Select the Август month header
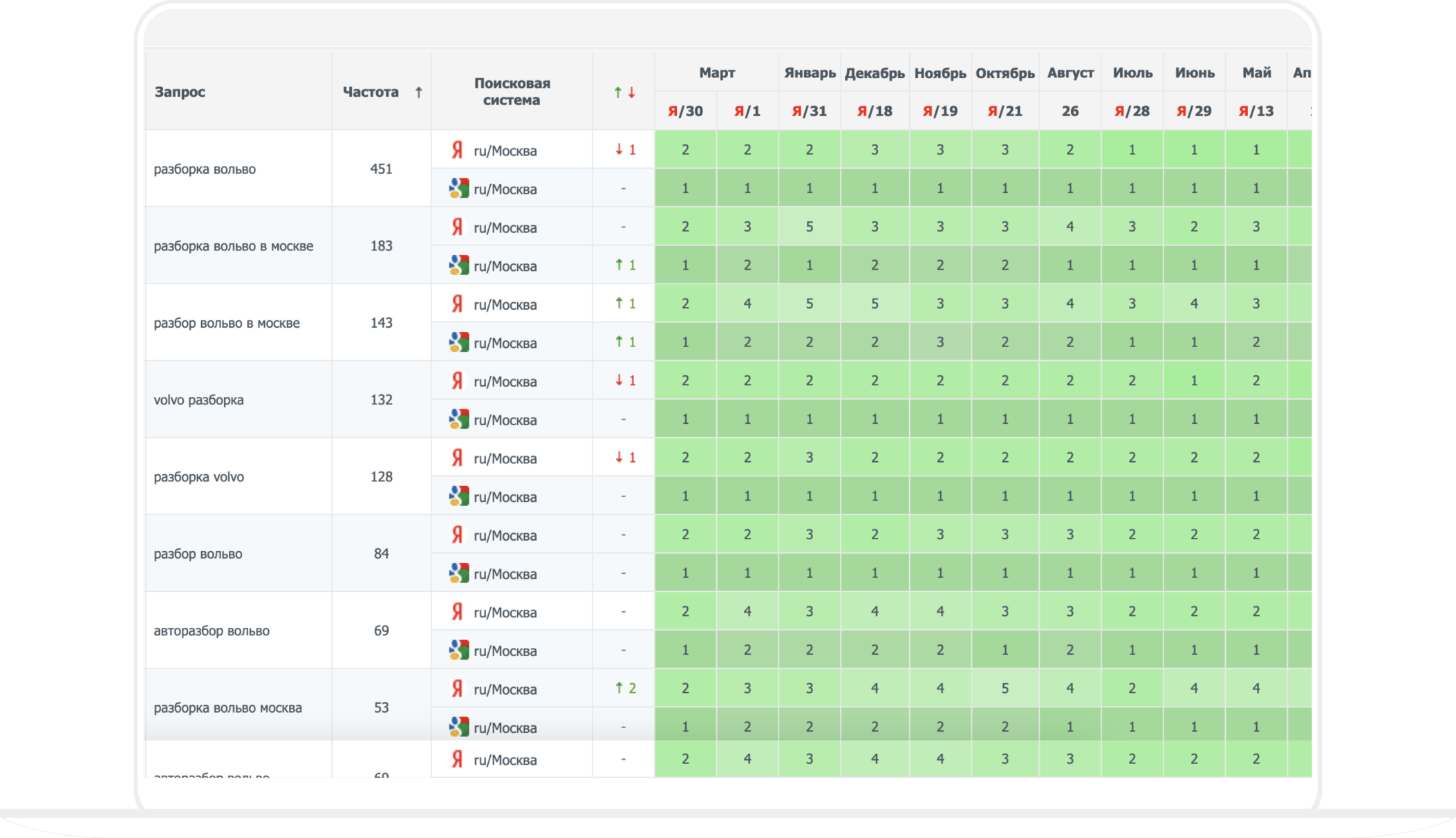 1070,73
